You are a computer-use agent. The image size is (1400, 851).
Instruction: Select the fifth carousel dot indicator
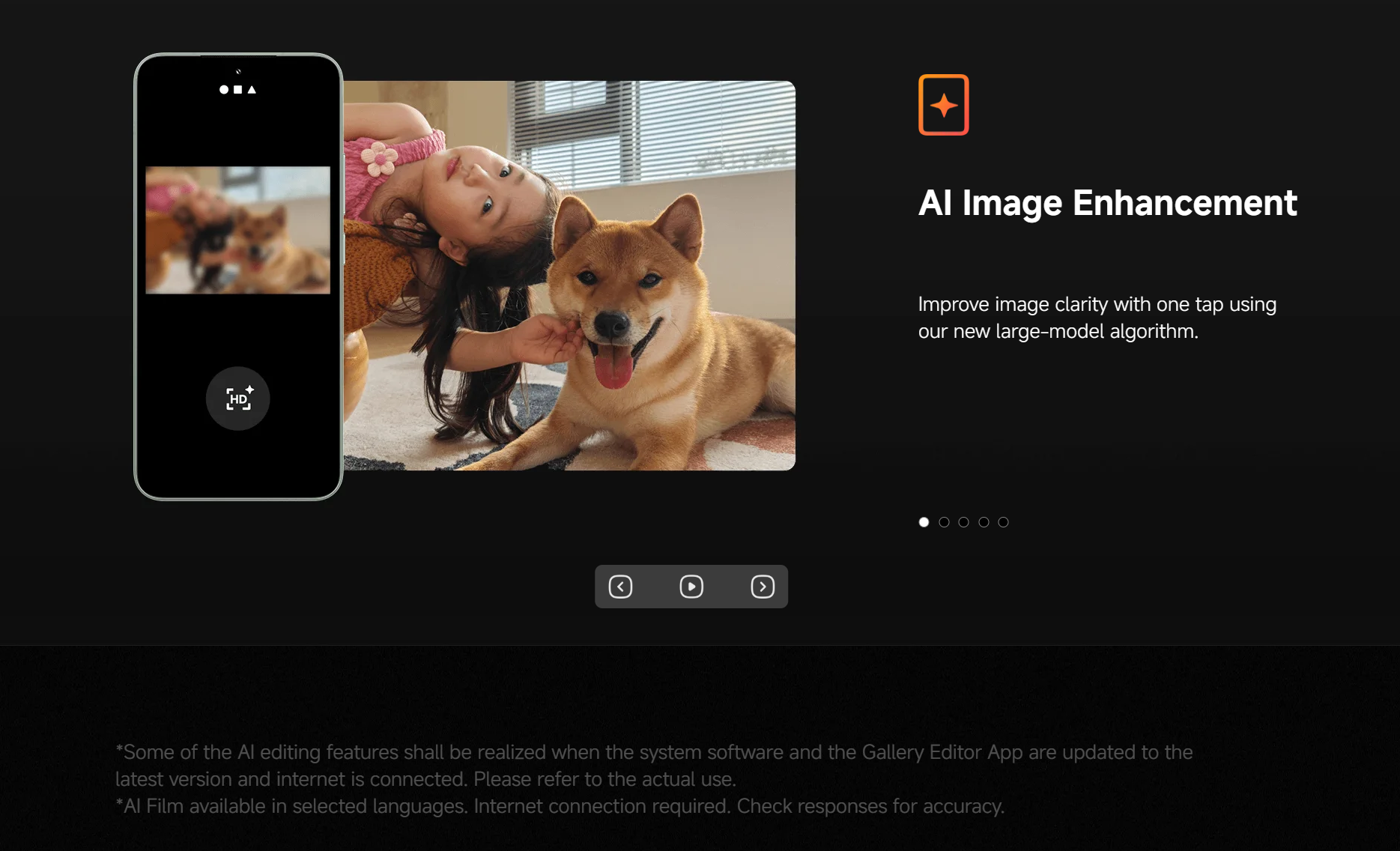pyautogui.click(x=1003, y=522)
